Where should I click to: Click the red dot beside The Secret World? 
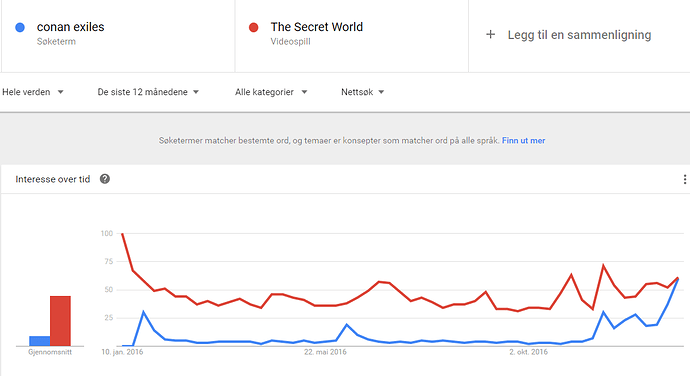coord(253,27)
